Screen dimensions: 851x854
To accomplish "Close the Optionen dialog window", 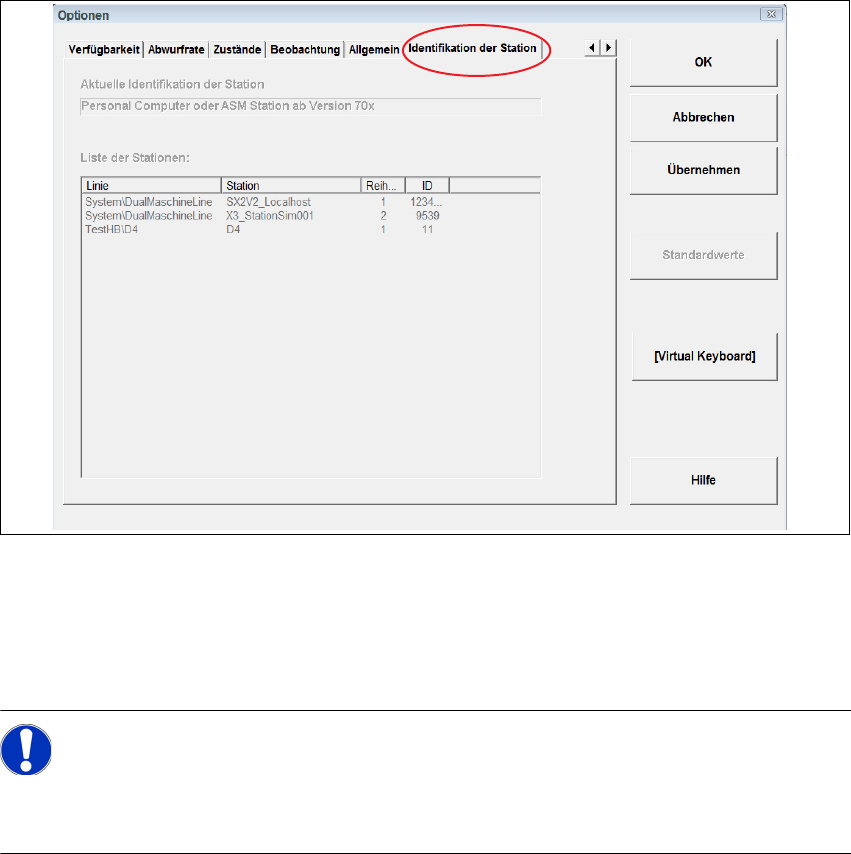I will 771,14.
